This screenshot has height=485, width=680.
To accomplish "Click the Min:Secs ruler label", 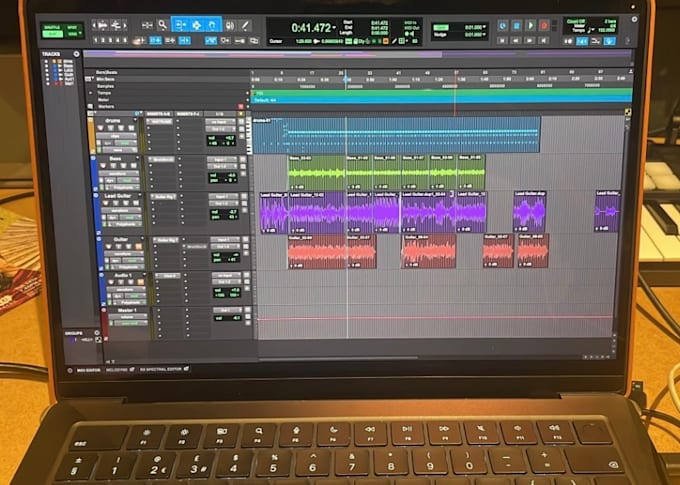I will 106,79.
